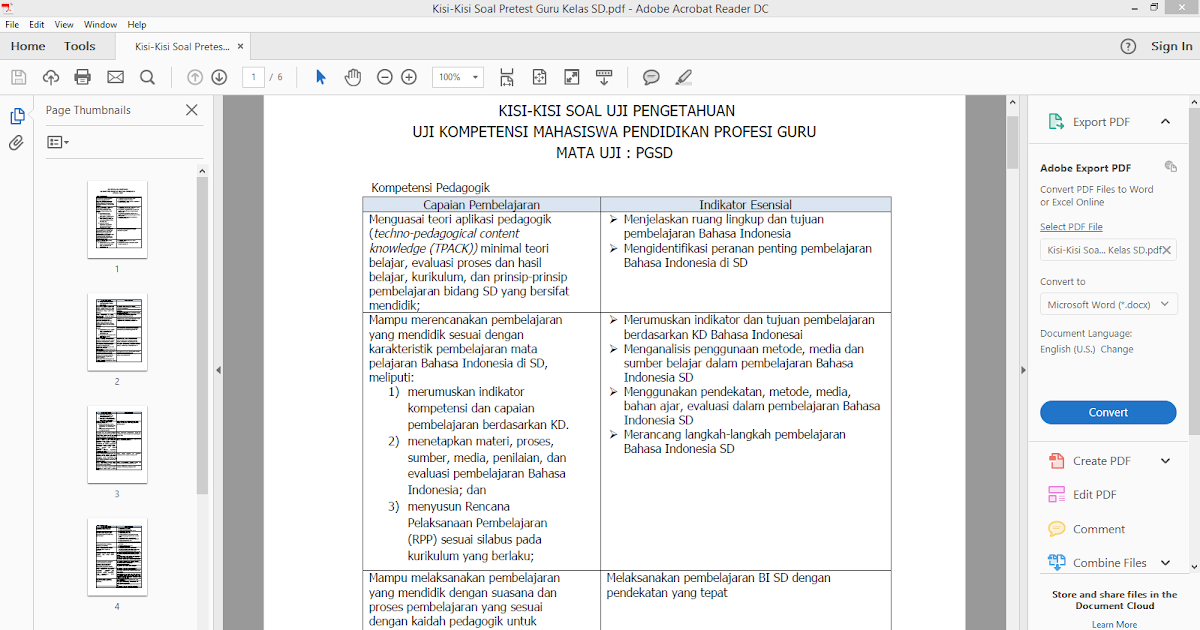This screenshot has width=1200, height=630.
Task: Click the Find (search) icon
Action: coord(146,76)
